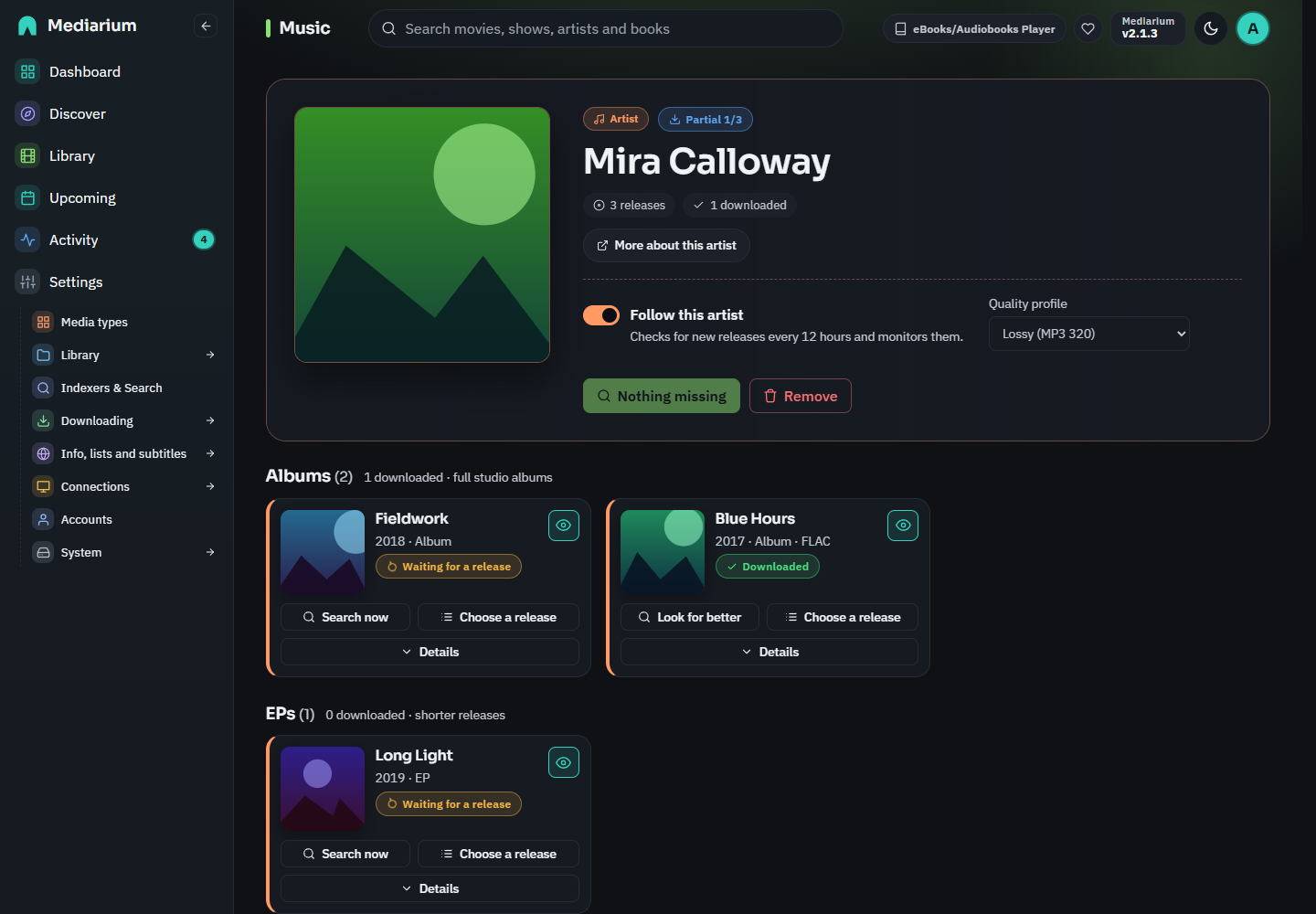Remove the artist with Remove button
Screen dimensions: 1316x914
click(801, 396)
